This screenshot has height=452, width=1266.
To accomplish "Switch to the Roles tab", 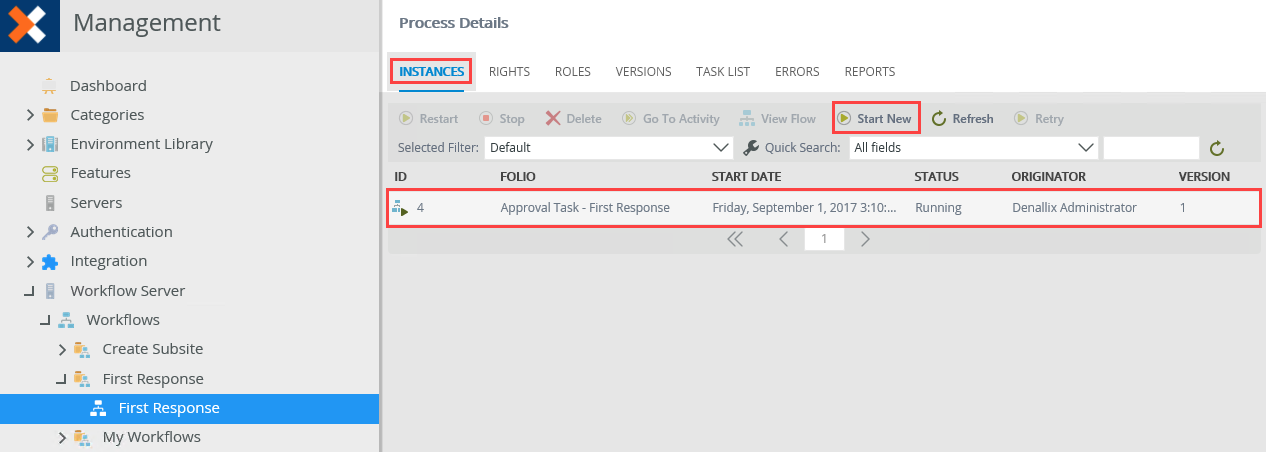I will coord(573,72).
